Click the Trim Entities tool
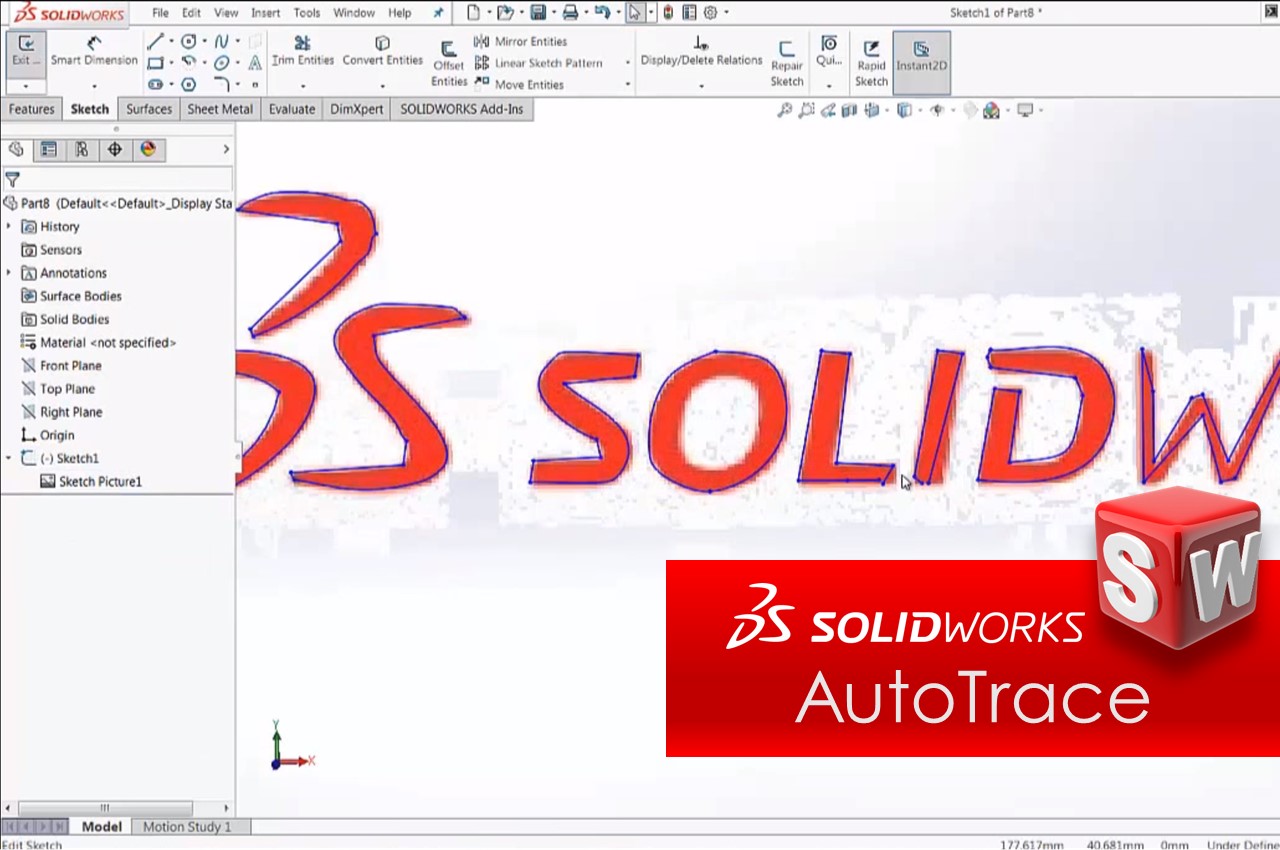Screen dimensions: 1280x850 tap(302, 51)
